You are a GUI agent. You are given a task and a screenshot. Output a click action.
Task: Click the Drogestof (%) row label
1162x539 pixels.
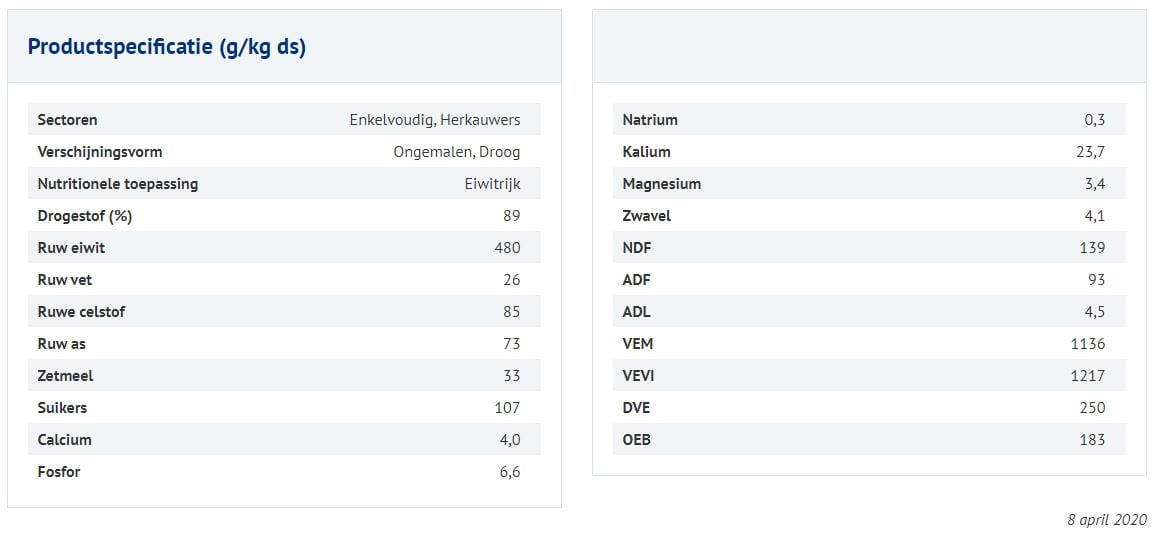84,216
